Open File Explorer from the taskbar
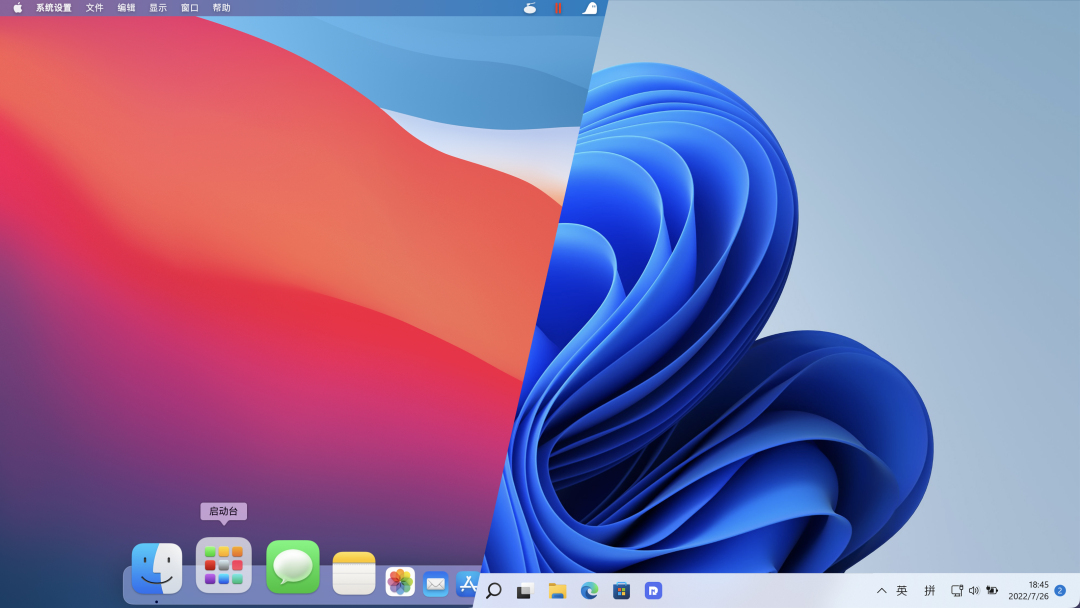The image size is (1080, 608). 557,590
